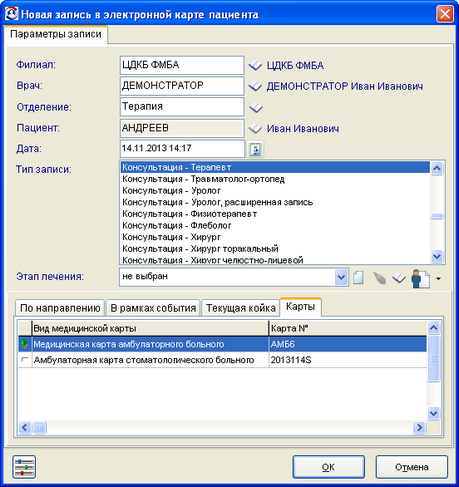The image size is (459, 487).
Task: Confirm the dialog with OK
Action: [328, 467]
